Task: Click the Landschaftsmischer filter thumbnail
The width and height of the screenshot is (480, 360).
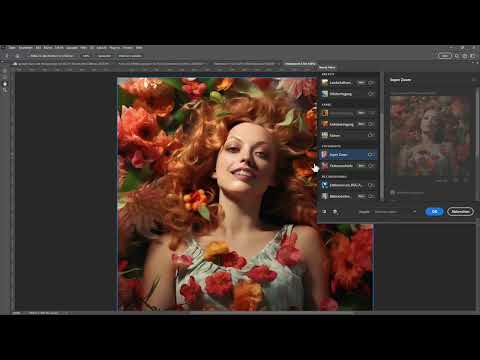Action: point(325,82)
